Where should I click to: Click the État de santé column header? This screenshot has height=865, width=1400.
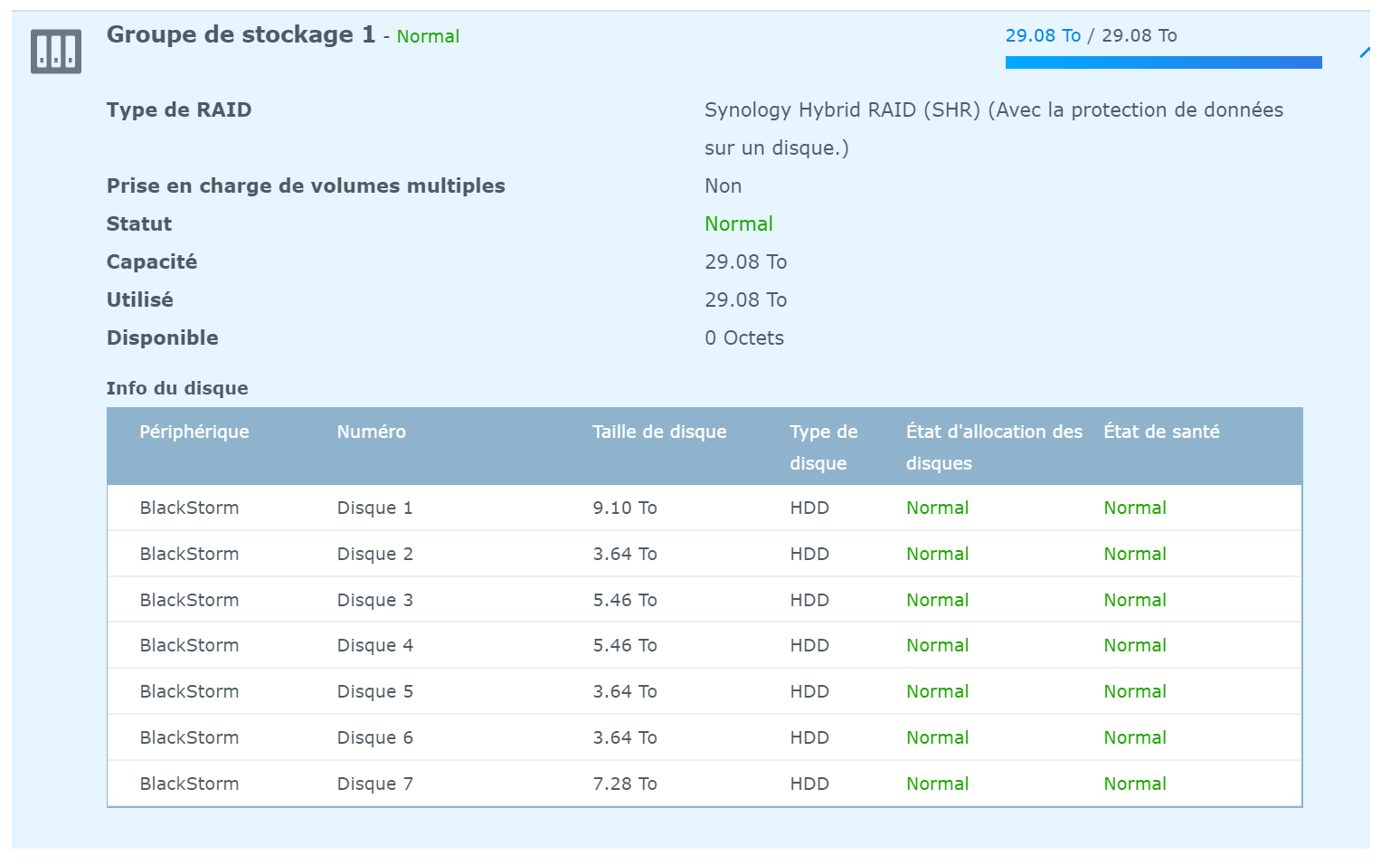pyautogui.click(x=1161, y=432)
